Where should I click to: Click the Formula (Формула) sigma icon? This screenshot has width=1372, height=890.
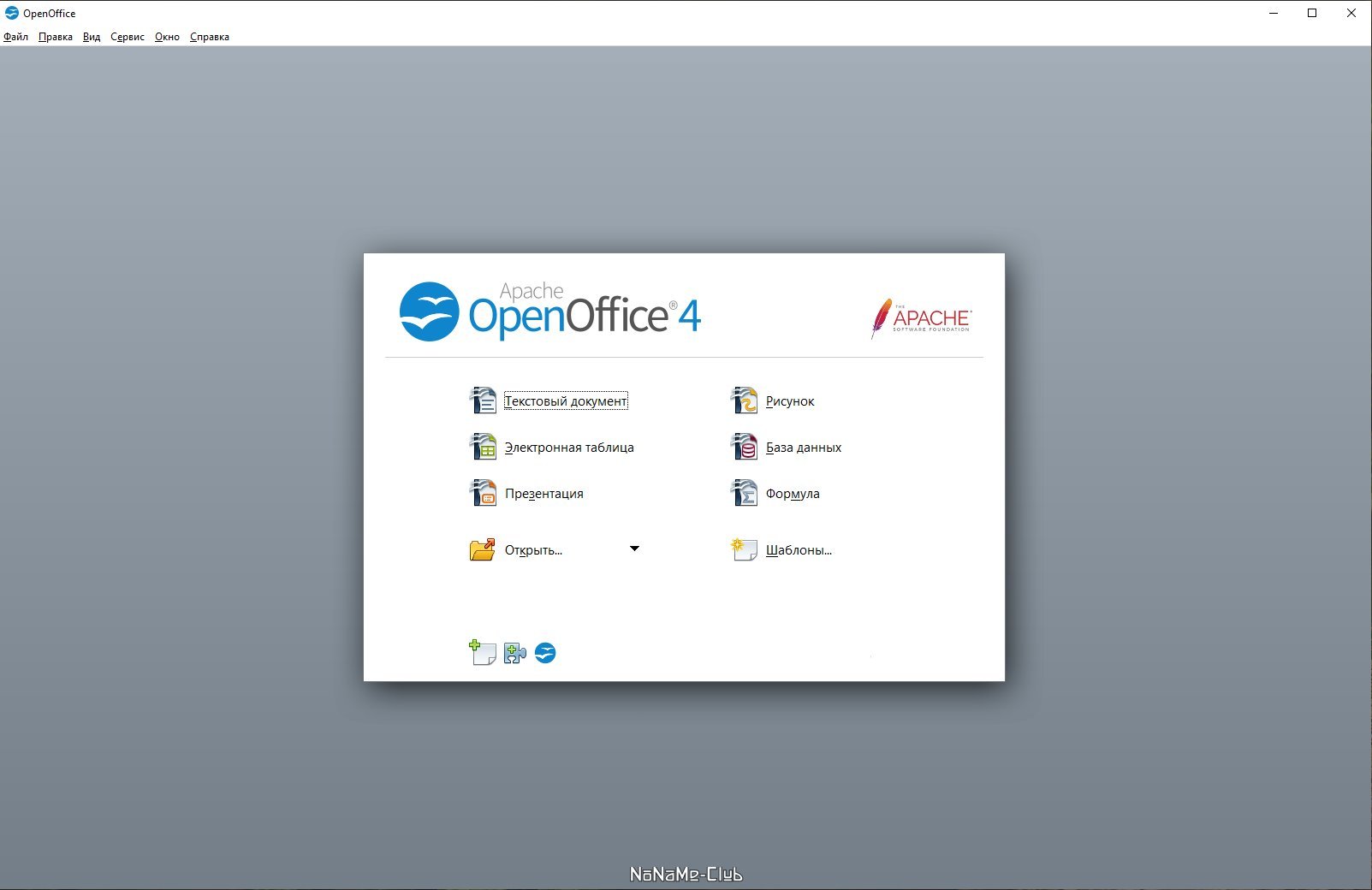744,493
